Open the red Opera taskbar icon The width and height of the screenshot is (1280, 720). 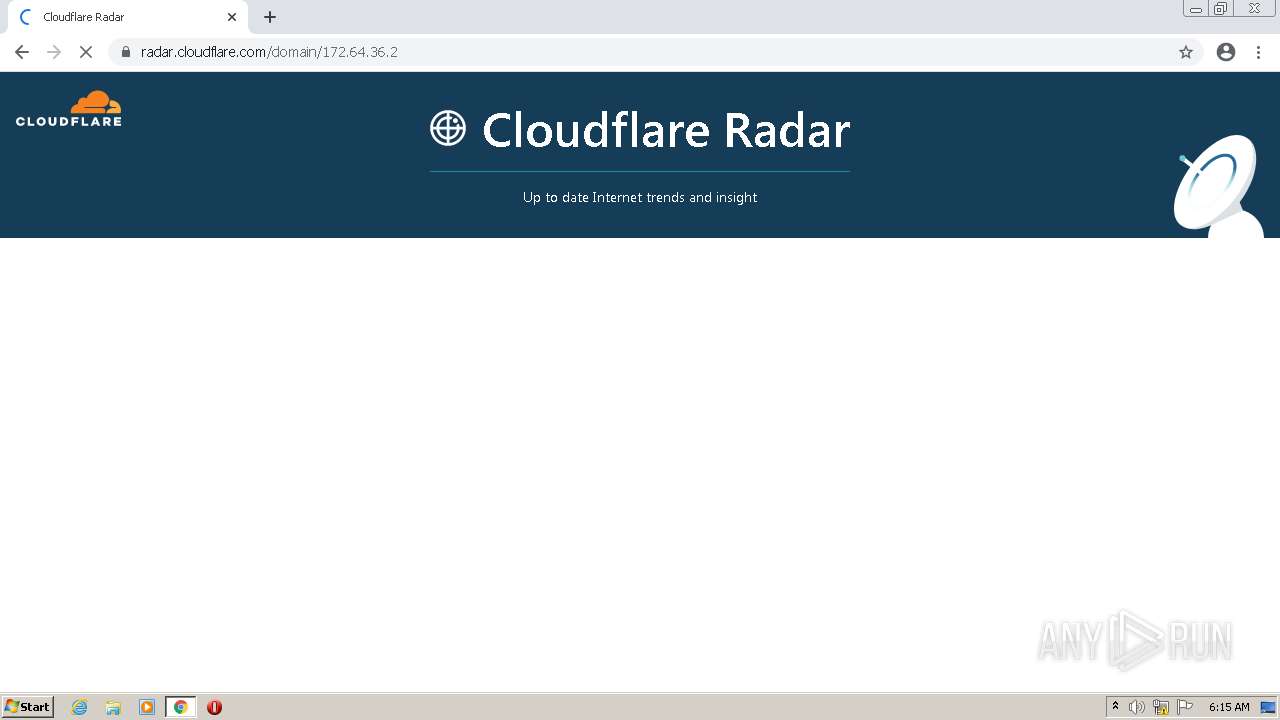click(214, 707)
